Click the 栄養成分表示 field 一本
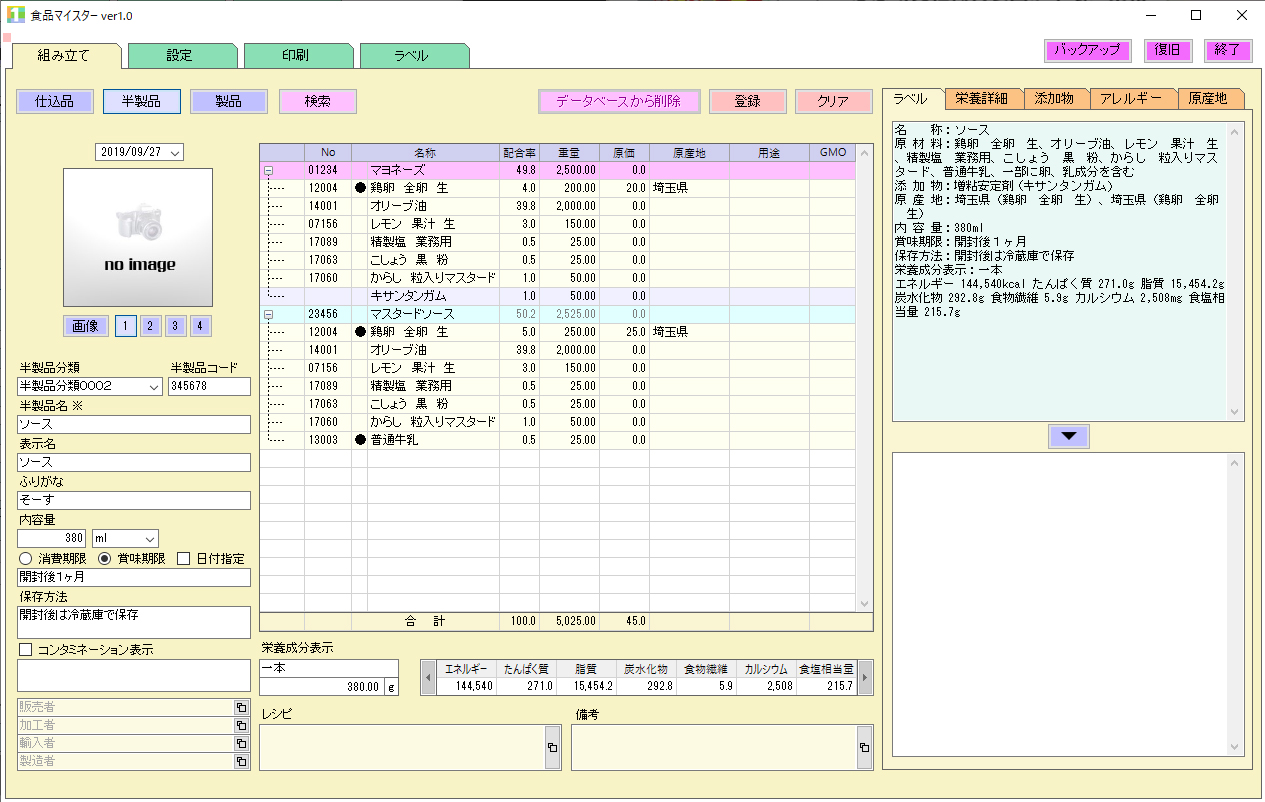The image size is (1265, 802). pyautogui.click(x=329, y=668)
